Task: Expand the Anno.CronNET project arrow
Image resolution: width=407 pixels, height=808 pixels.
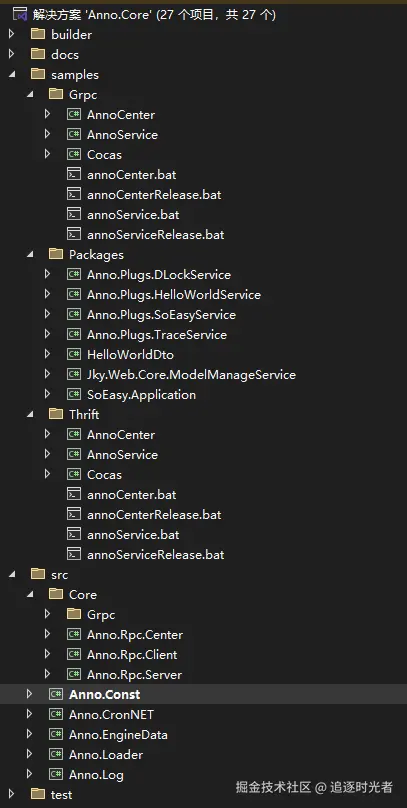Action: pyautogui.click(x=30, y=714)
